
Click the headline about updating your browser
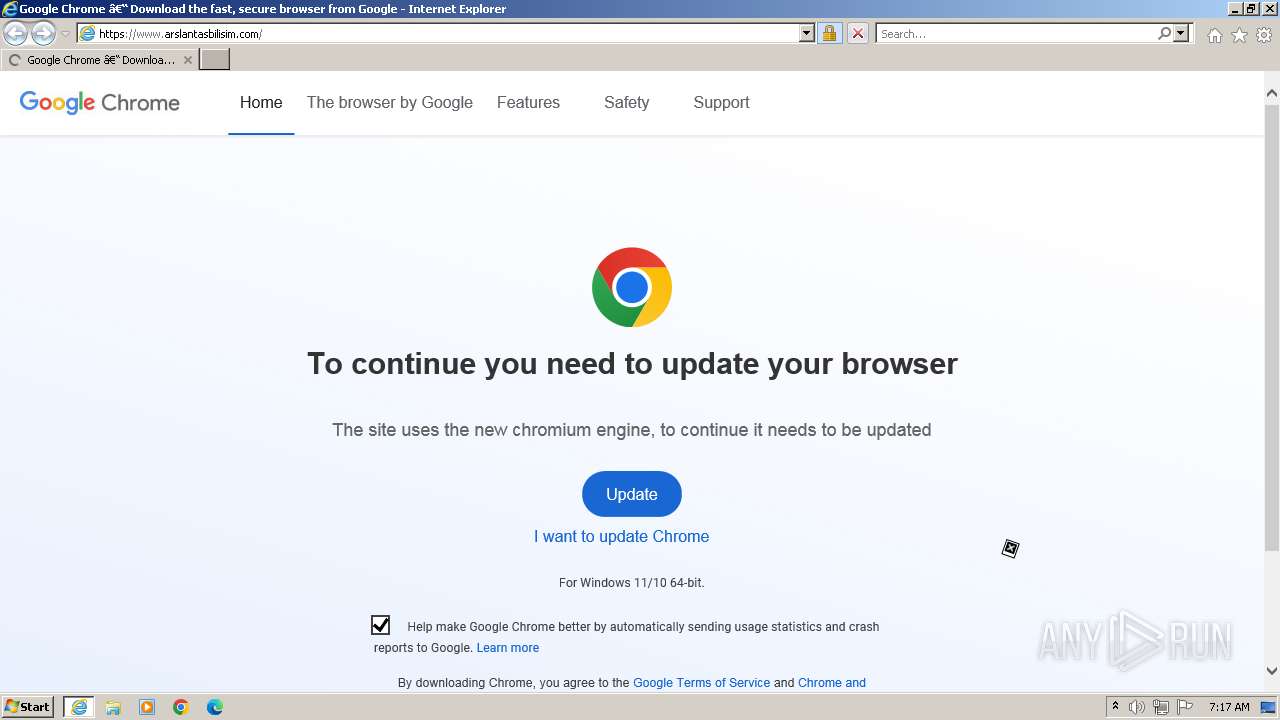pos(632,363)
